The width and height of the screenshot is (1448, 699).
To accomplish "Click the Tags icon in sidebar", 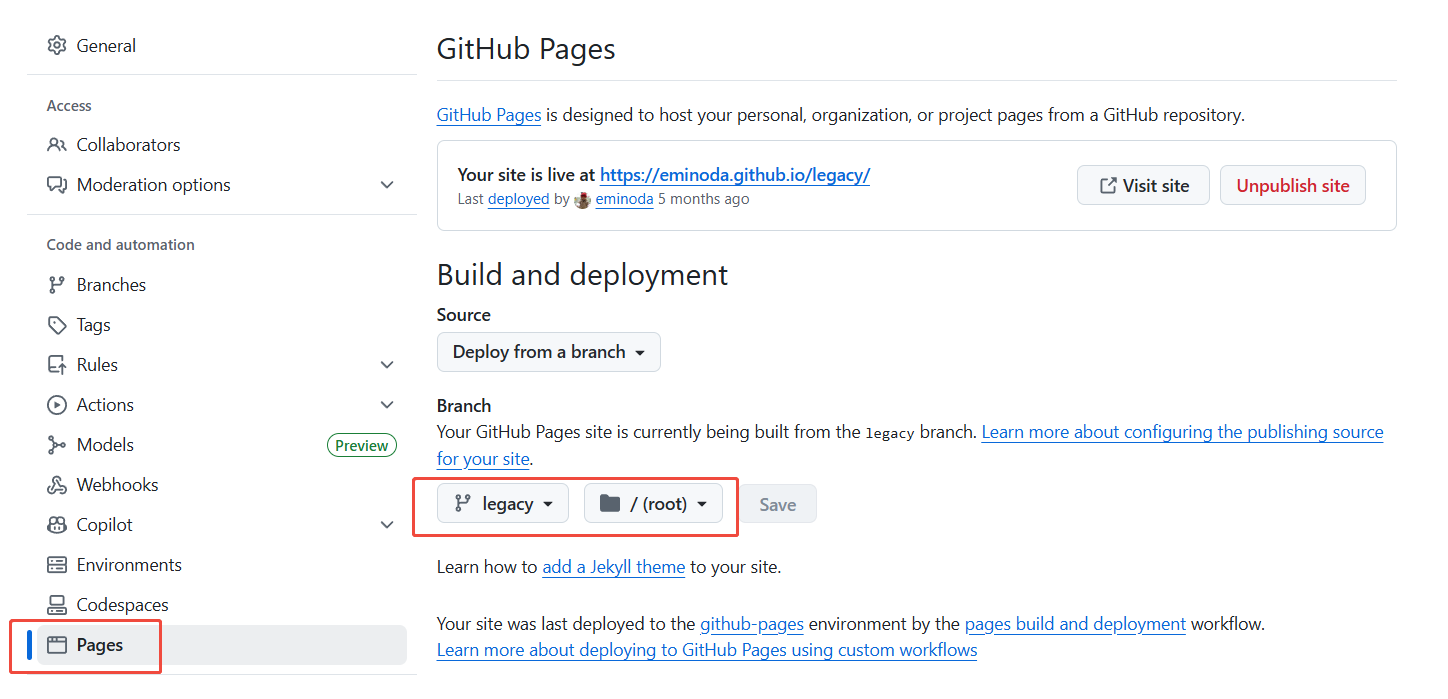I will point(57,325).
